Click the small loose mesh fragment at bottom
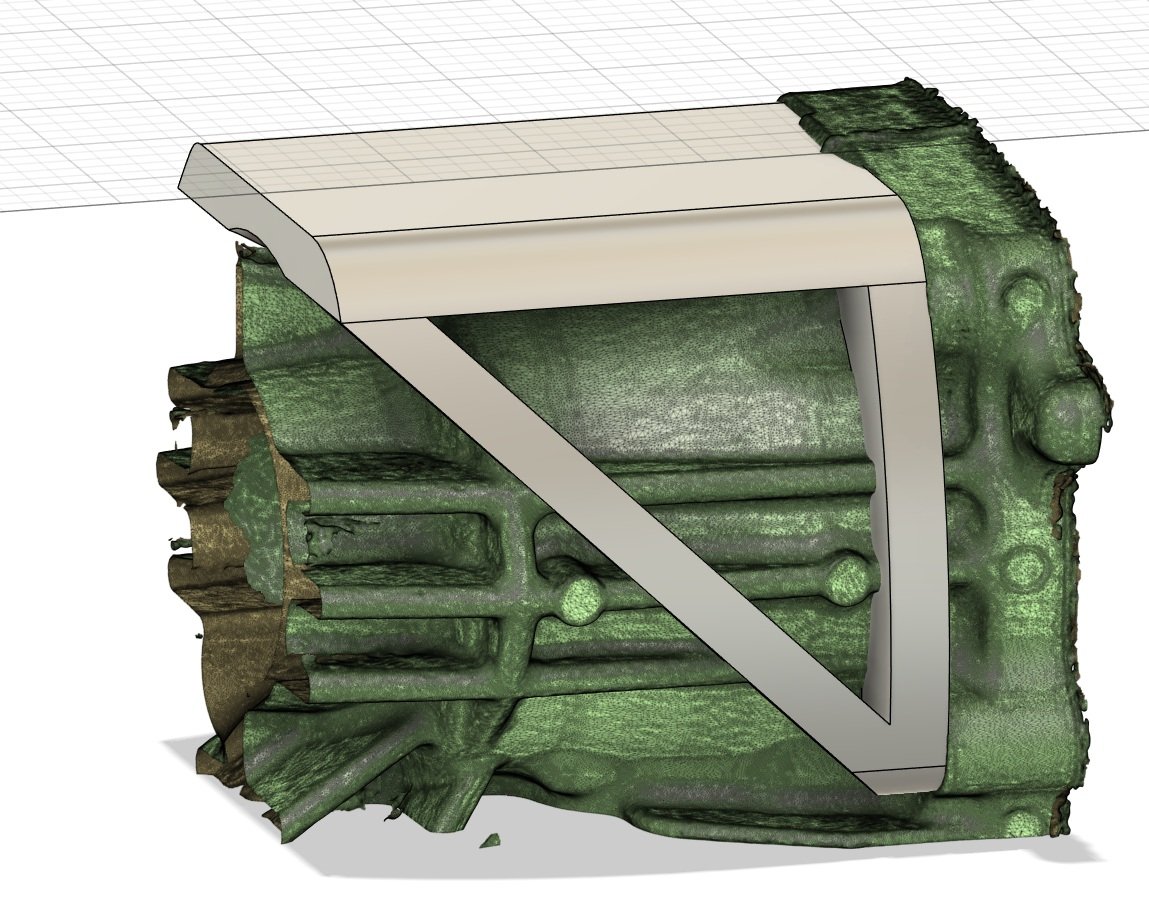This screenshot has width=1149, height=906. 489,839
